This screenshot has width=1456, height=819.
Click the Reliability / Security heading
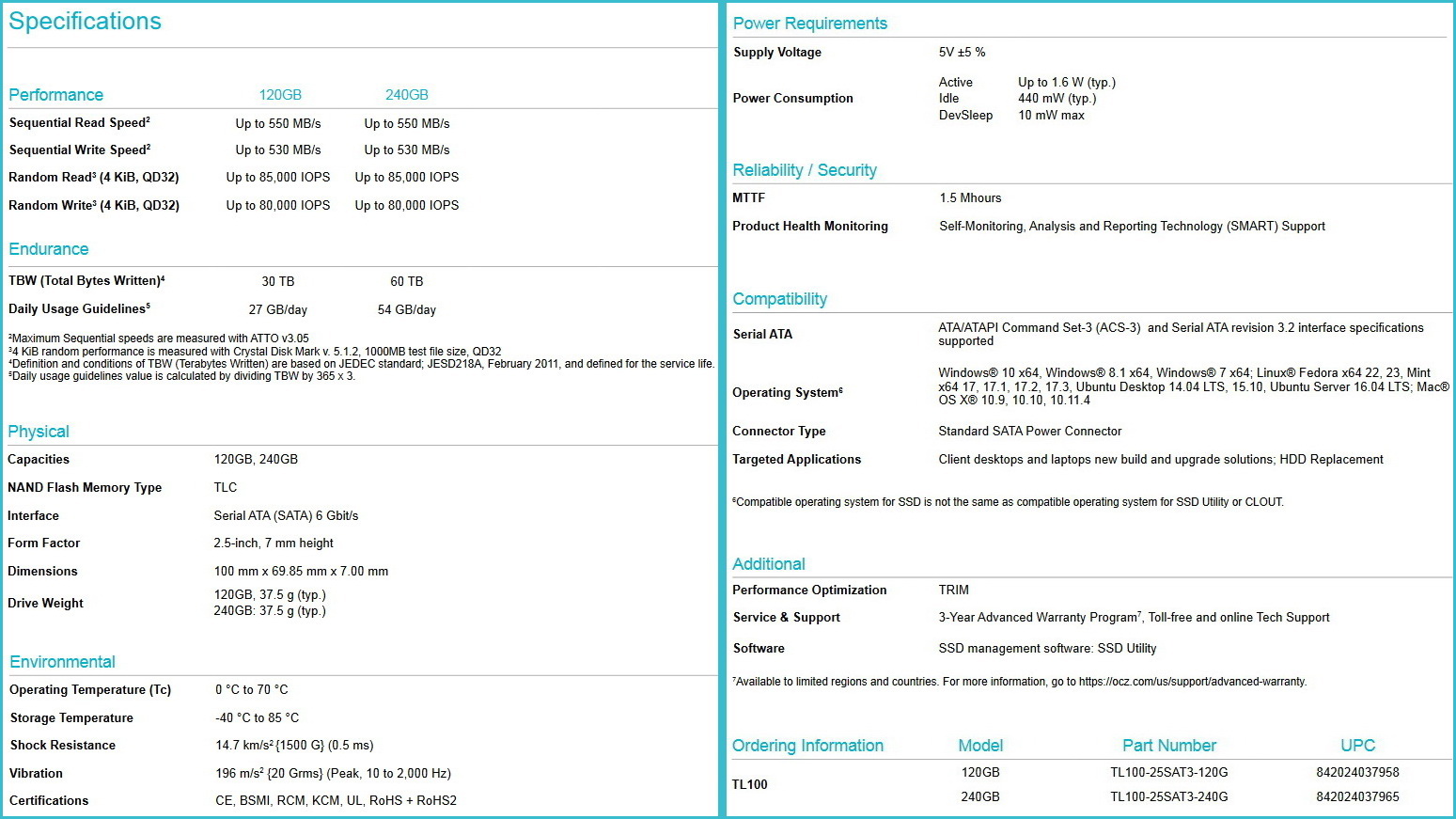805,170
